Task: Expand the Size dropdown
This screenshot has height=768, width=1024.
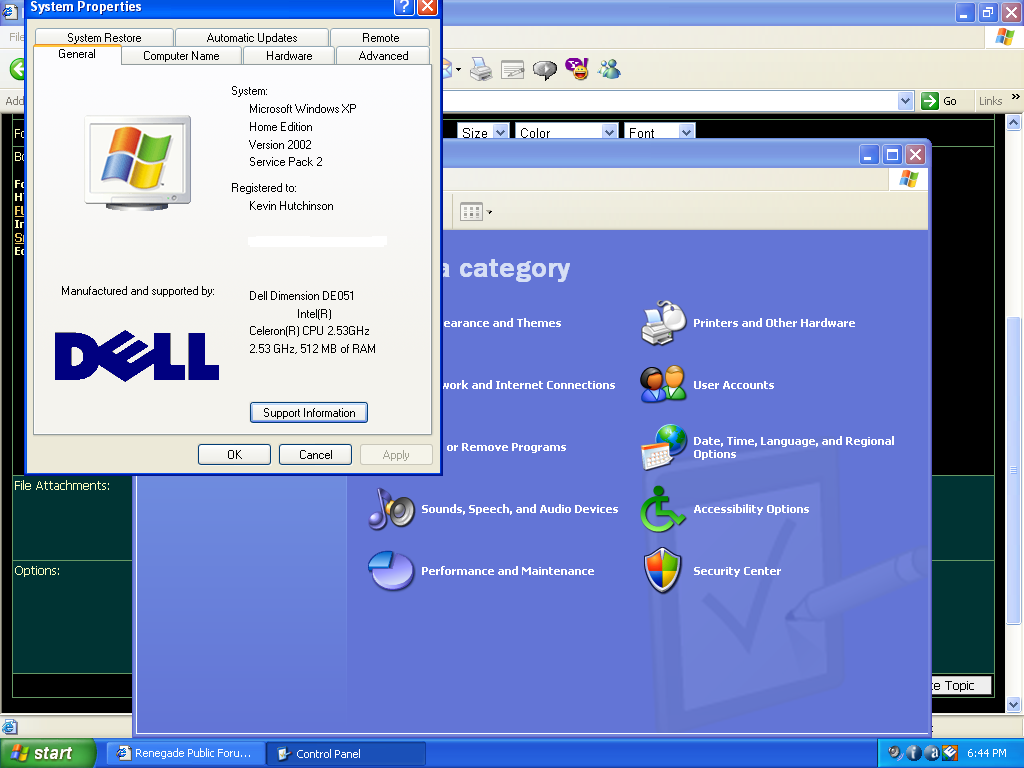Action: coord(500,132)
